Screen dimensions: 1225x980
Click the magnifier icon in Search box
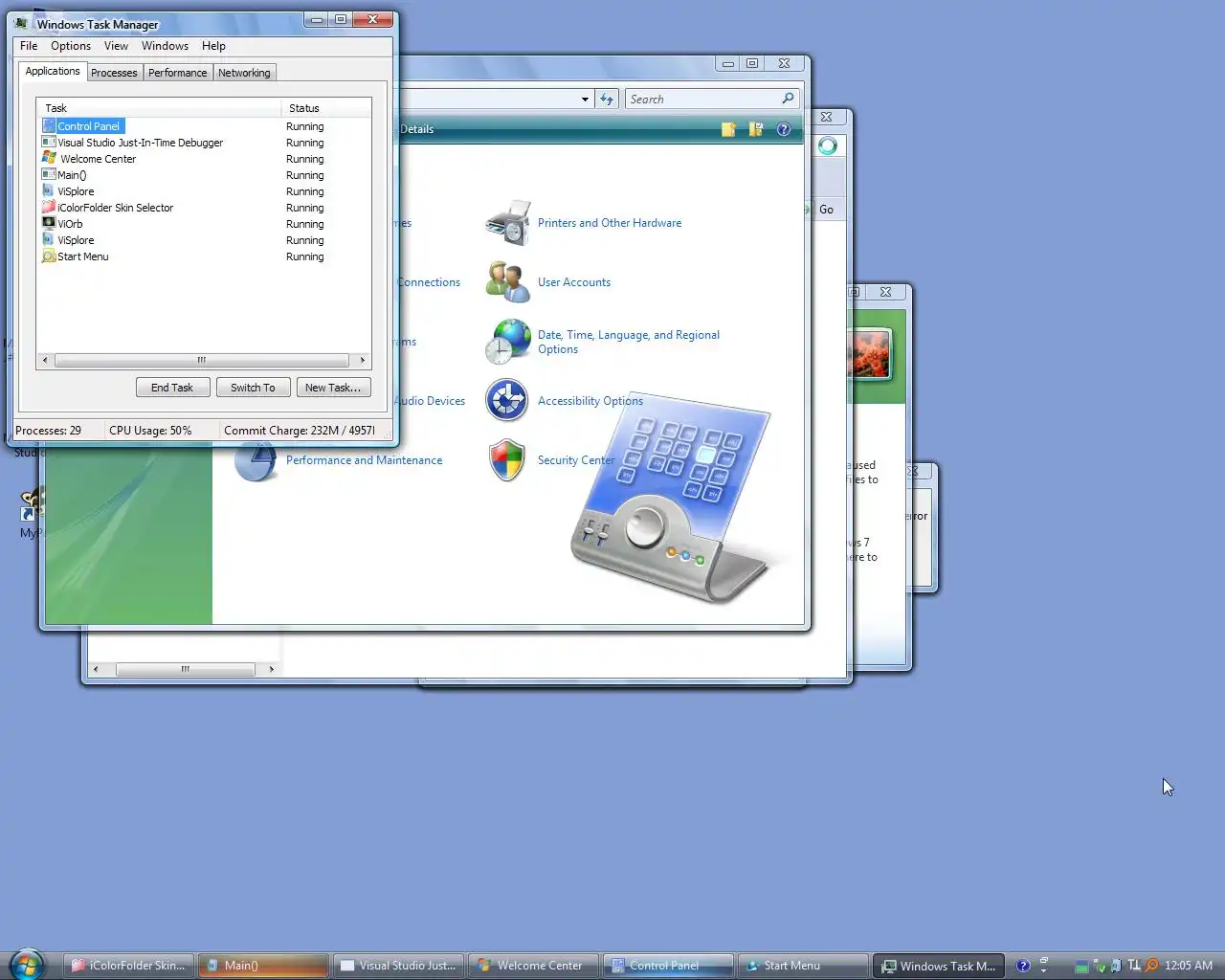click(x=789, y=99)
